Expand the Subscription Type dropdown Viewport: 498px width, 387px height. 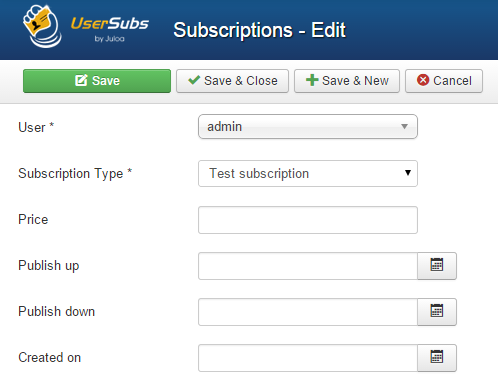point(308,173)
